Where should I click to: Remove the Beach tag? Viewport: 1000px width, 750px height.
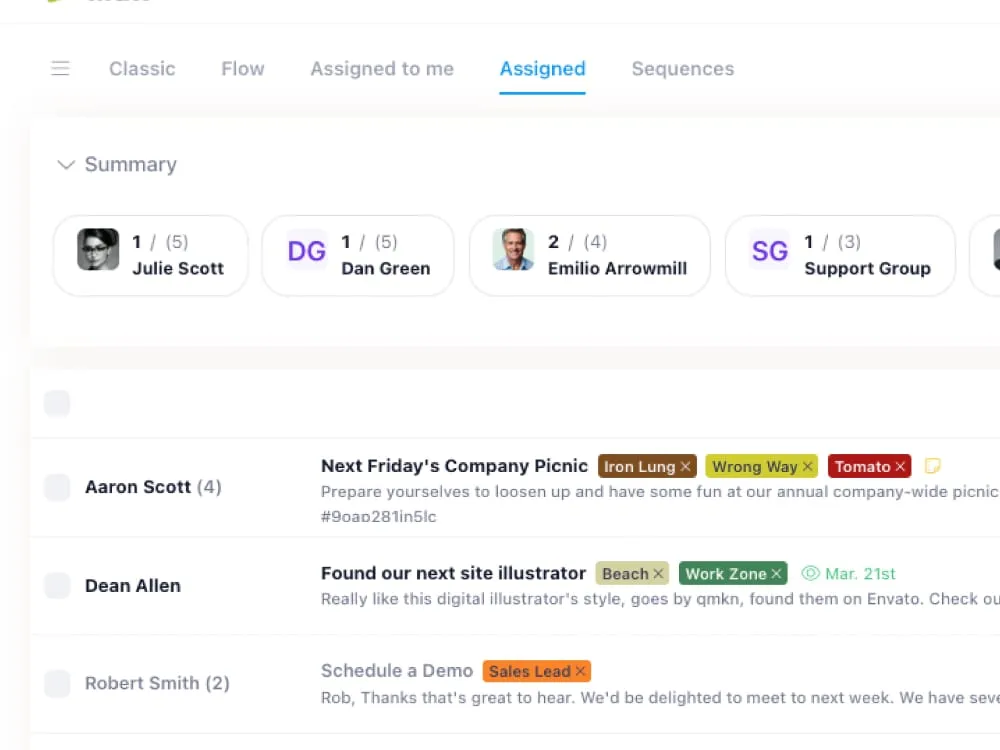(658, 573)
